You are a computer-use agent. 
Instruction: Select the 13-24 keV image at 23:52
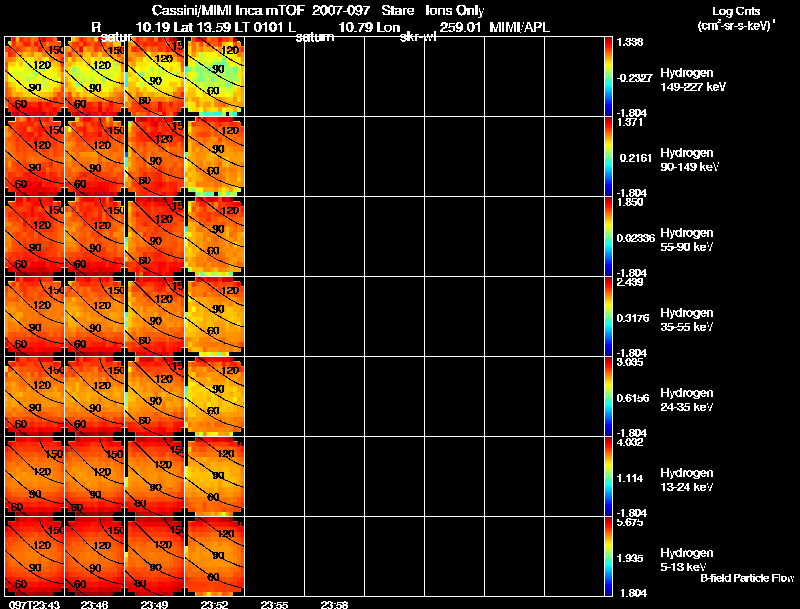click(x=214, y=477)
